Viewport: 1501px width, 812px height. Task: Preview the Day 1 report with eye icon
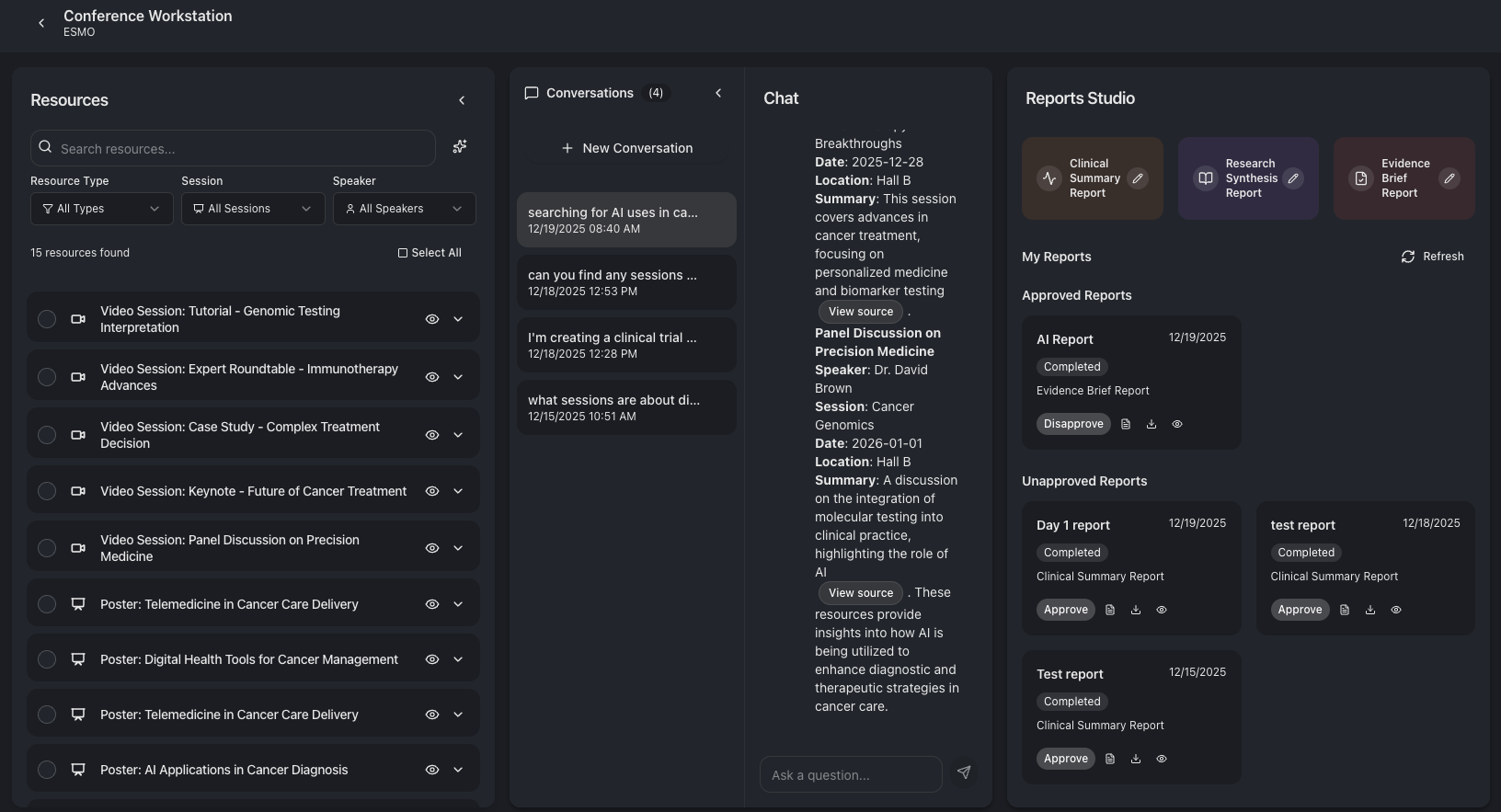(1162, 610)
